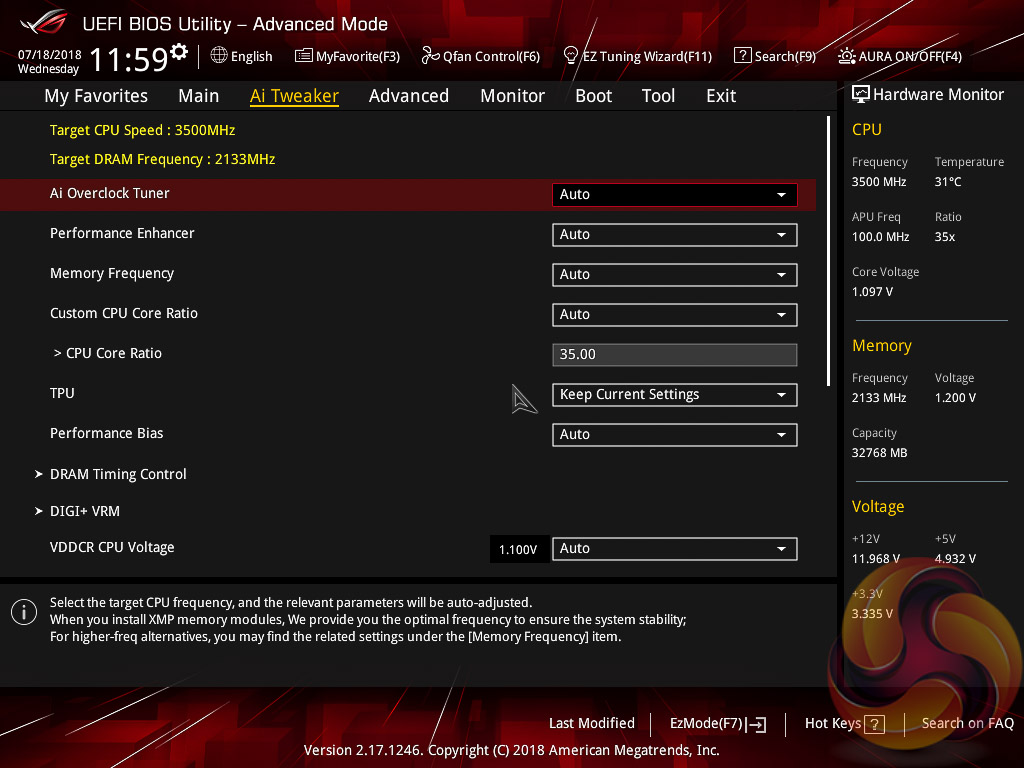Viewport: 1024px width, 768px height.
Task: Open the Exit tab
Action: click(x=721, y=96)
